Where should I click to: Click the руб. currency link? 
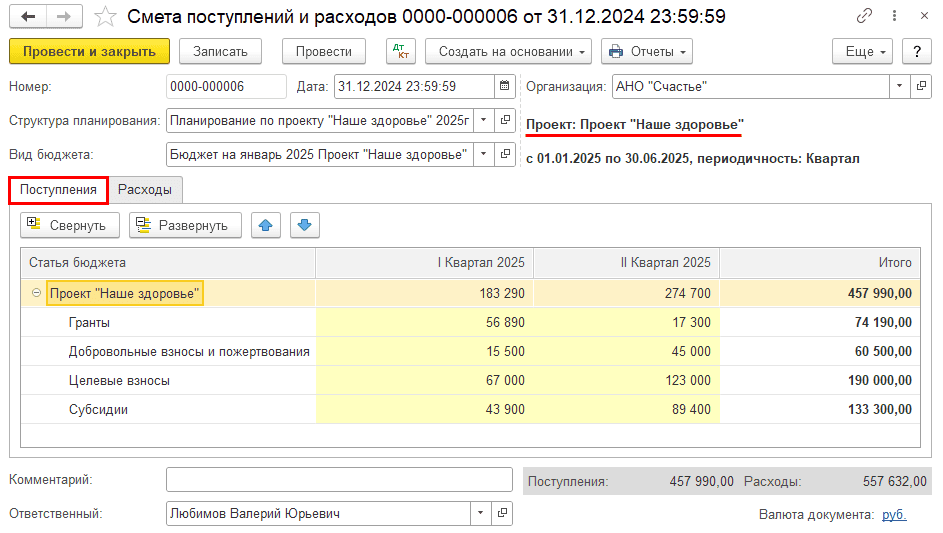point(894,514)
